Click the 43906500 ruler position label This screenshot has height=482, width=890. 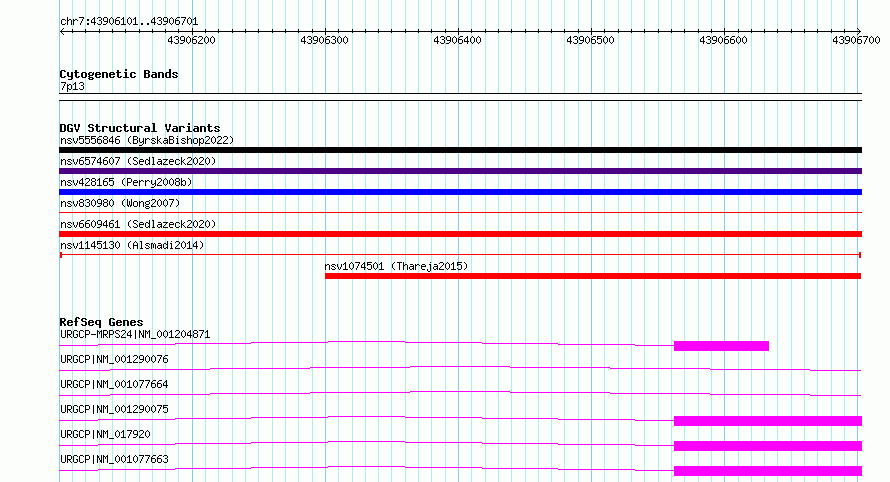pos(590,40)
